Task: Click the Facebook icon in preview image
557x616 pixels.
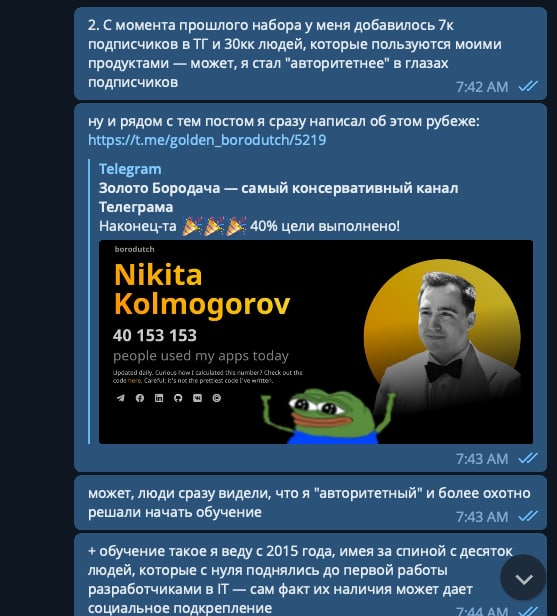Action: [x=140, y=398]
